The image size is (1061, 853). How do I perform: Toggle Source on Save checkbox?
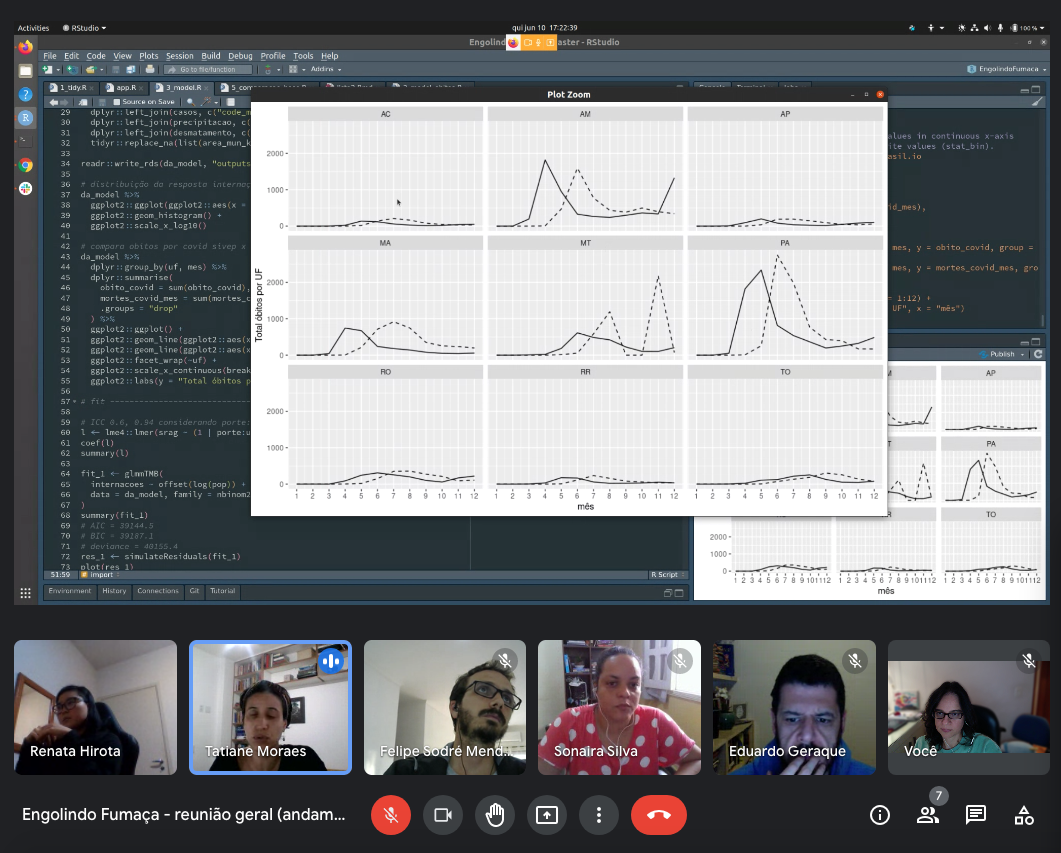click(117, 102)
